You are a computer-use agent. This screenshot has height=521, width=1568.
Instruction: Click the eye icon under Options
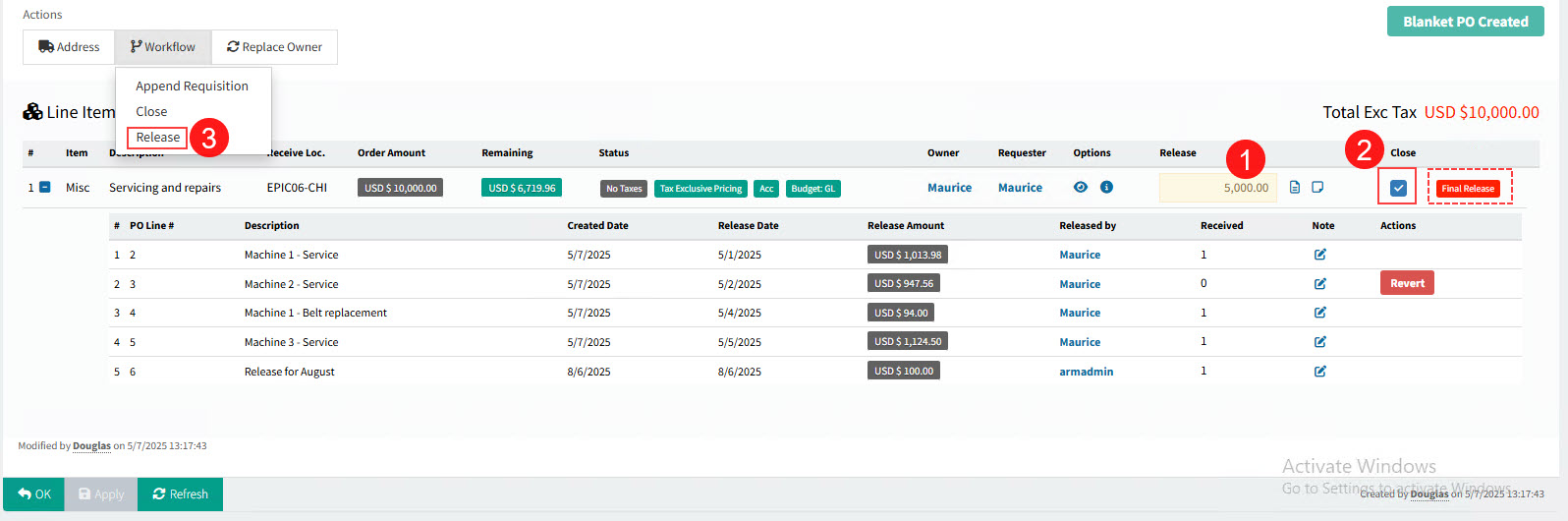tap(1080, 188)
